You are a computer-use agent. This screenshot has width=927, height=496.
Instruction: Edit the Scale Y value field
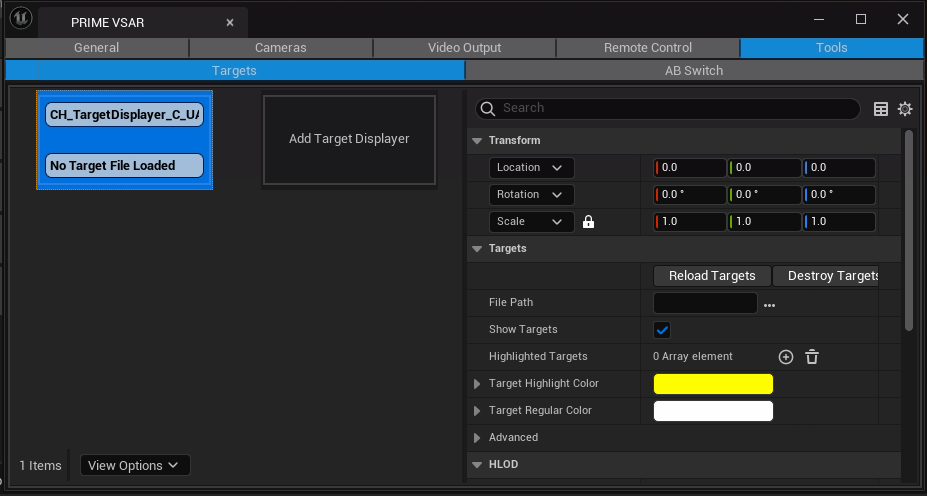point(764,222)
